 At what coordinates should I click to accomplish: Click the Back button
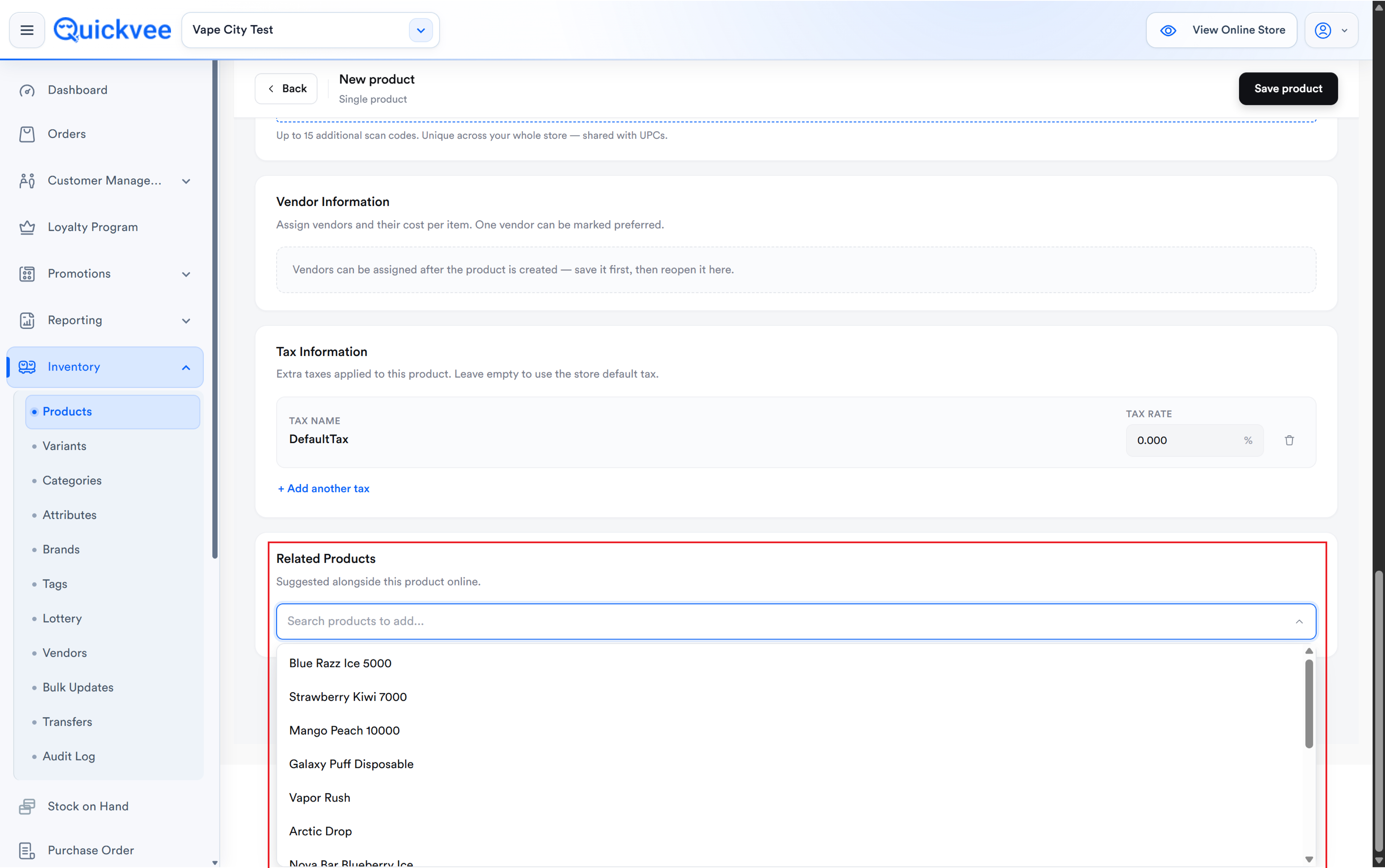click(286, 88)
